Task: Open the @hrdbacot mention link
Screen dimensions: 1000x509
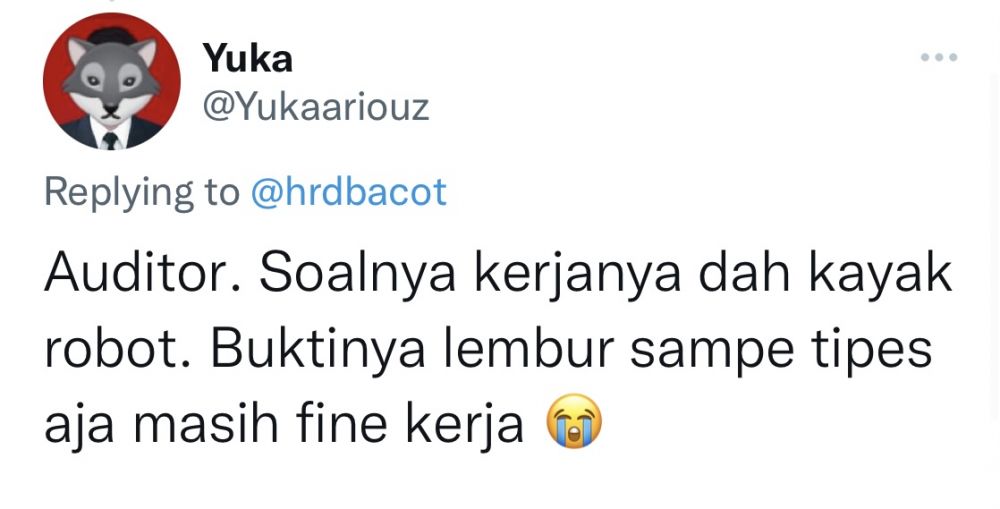Action: [x=349, y=192]
